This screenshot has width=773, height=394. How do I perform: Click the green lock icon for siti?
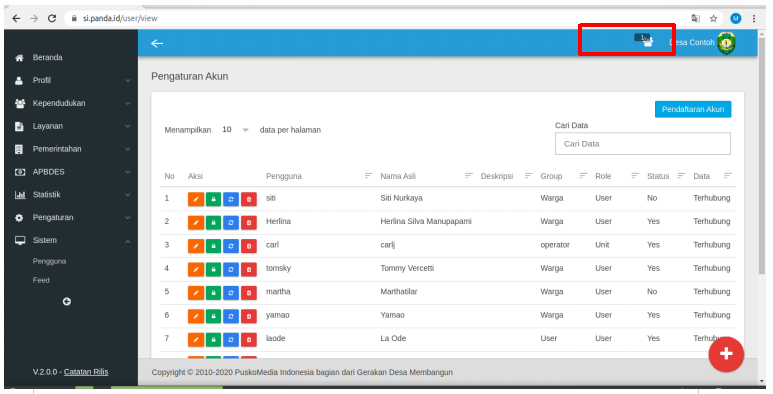point(213,199)
